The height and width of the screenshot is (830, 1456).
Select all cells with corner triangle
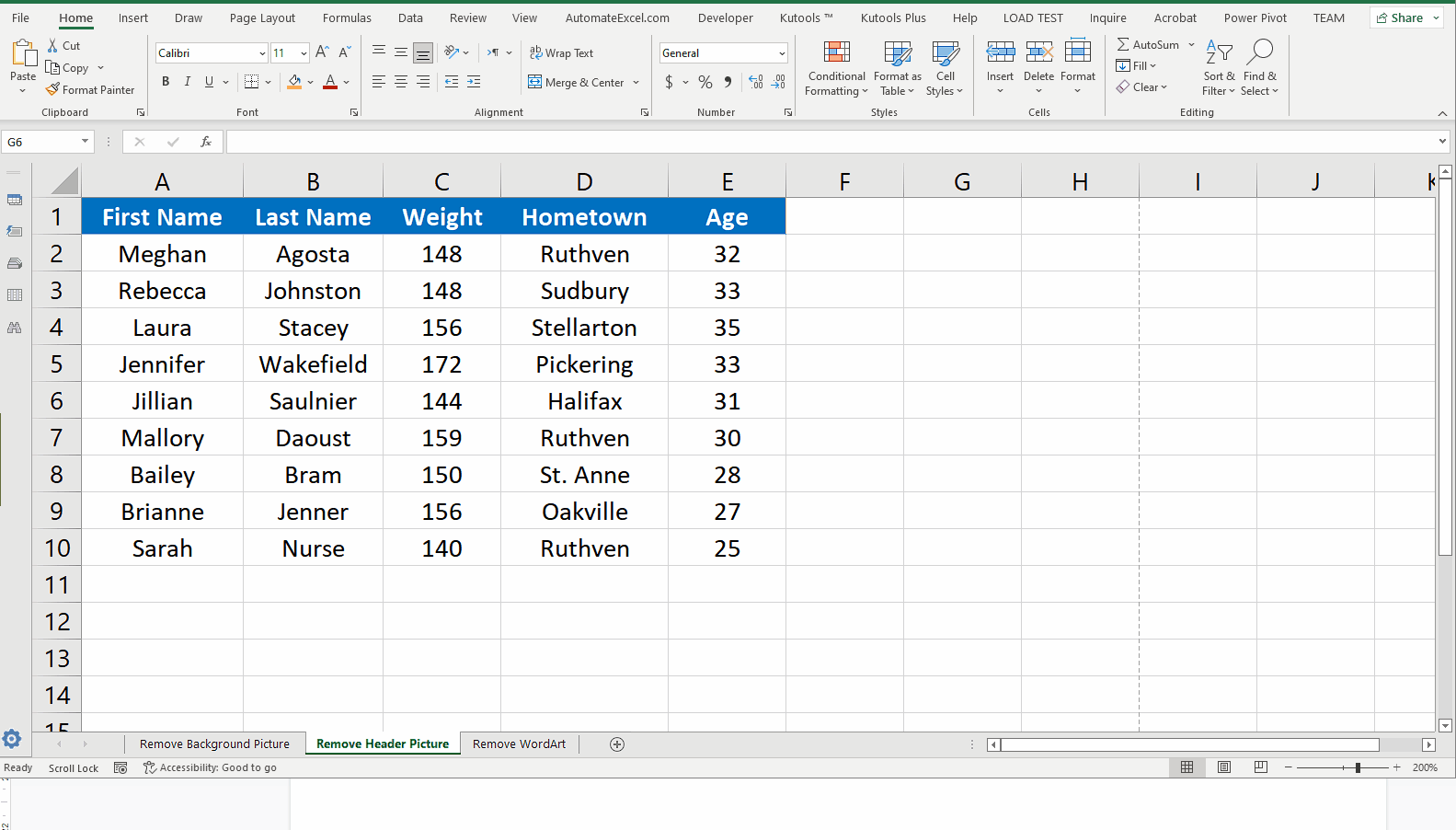tap(63, 181)
